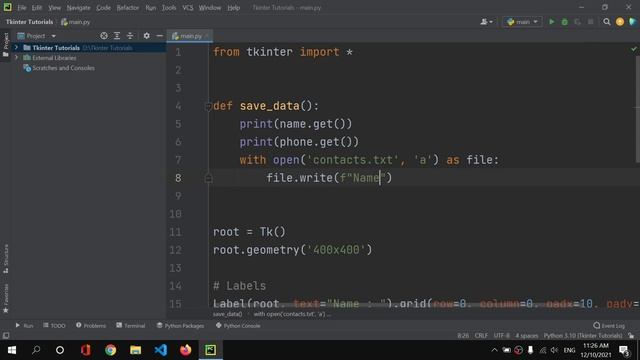640x360 pixels.
Task: Open Python Packages tool window
Action: 180,326
